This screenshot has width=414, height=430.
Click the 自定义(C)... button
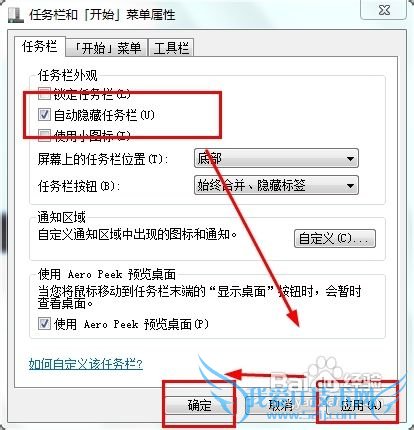pos(335,238)
